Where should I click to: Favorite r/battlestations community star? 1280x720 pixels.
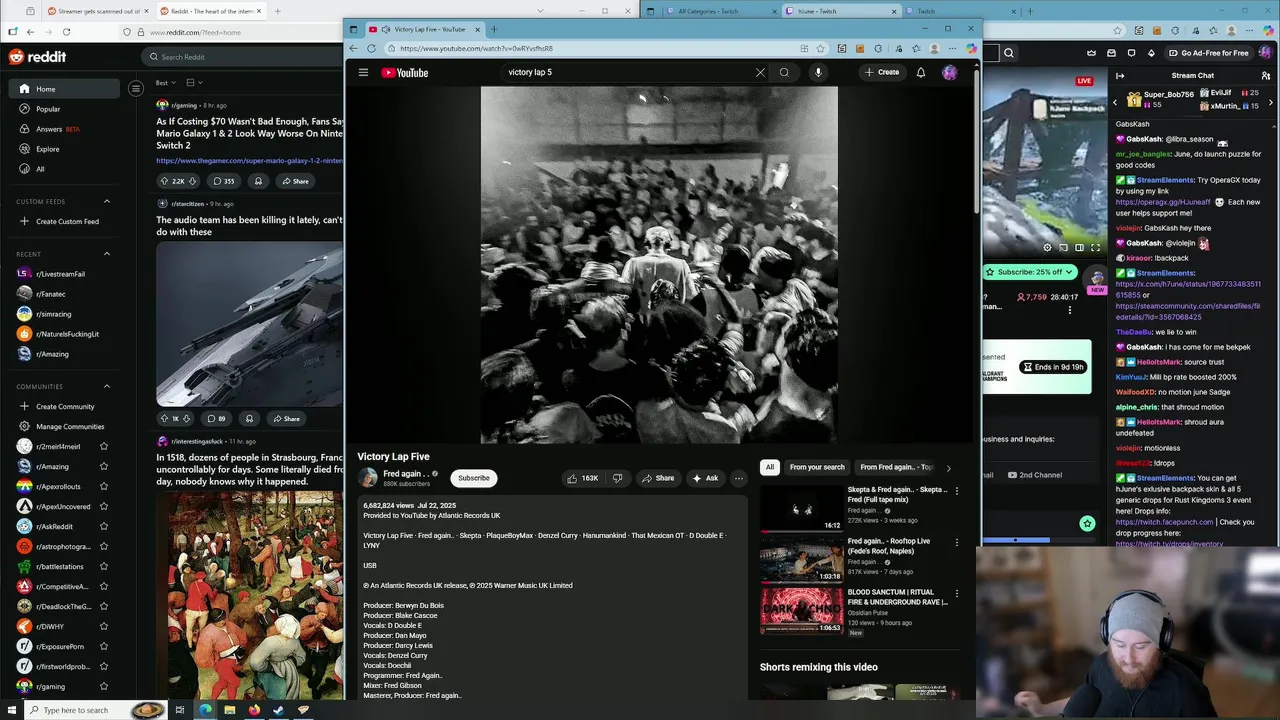(x=103, y=566)
